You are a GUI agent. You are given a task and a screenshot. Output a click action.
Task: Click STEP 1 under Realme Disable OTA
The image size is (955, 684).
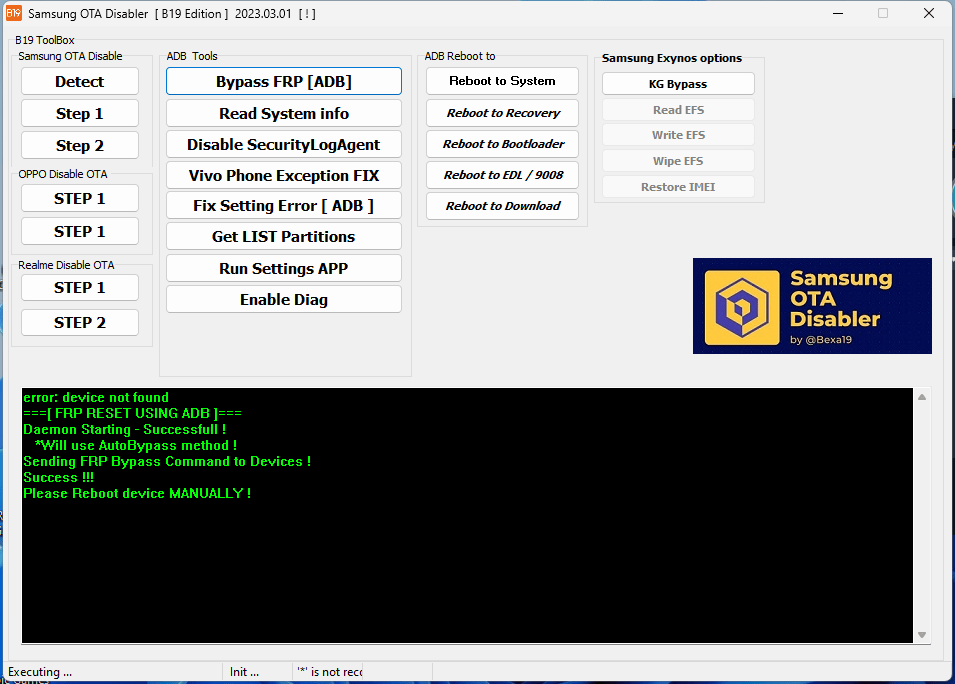[79, 287]
